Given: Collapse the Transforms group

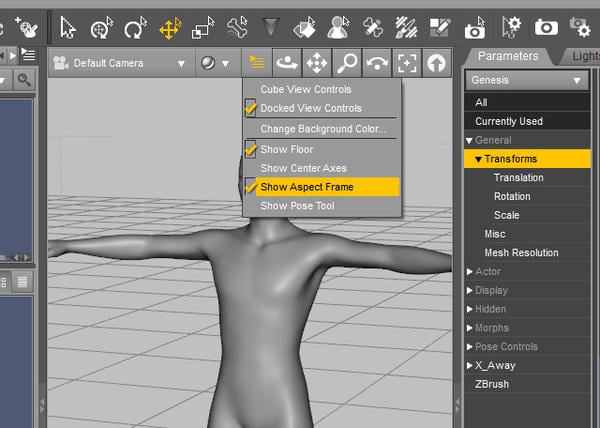Looking at the screenshot, I should pos(478,159).
